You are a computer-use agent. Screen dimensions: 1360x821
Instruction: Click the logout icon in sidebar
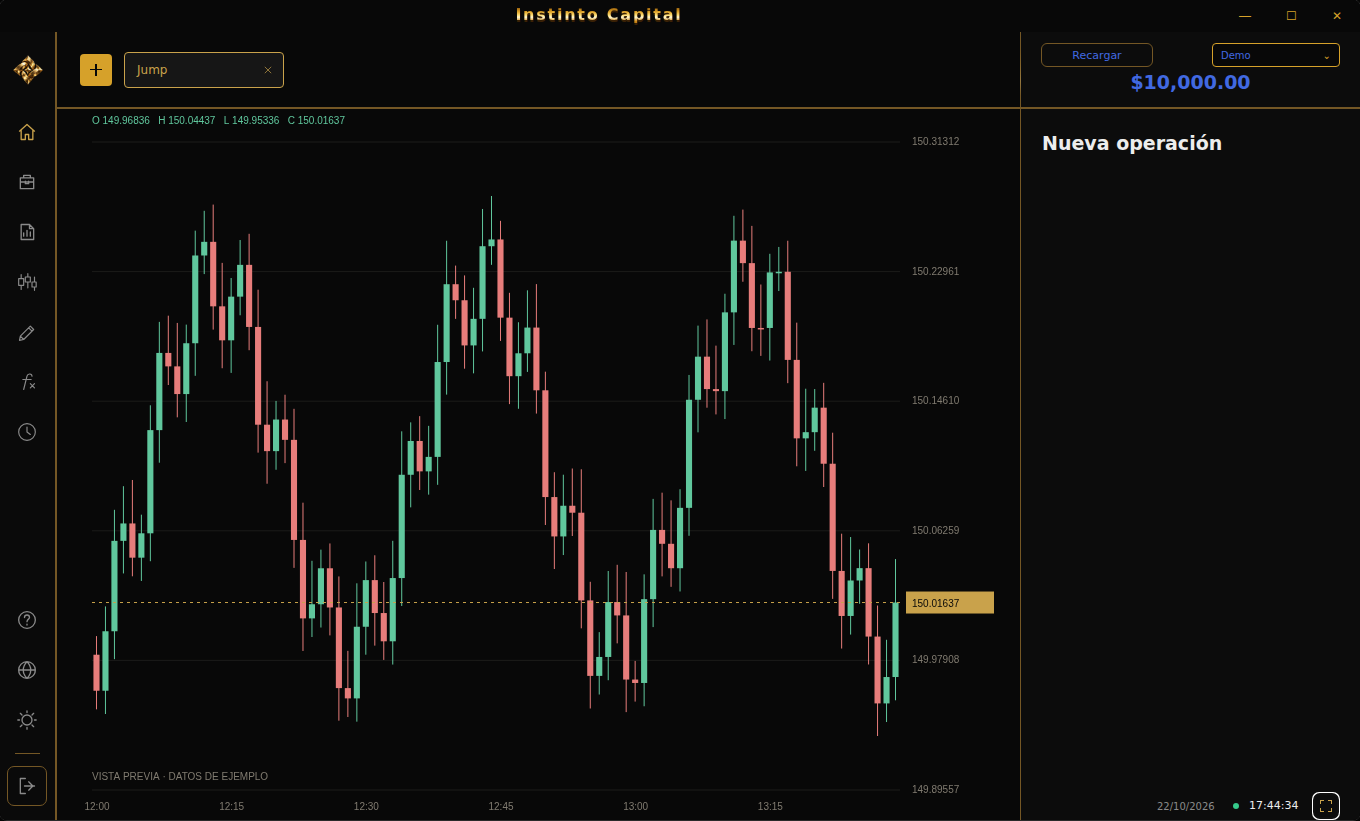click(x=27, y=785)
